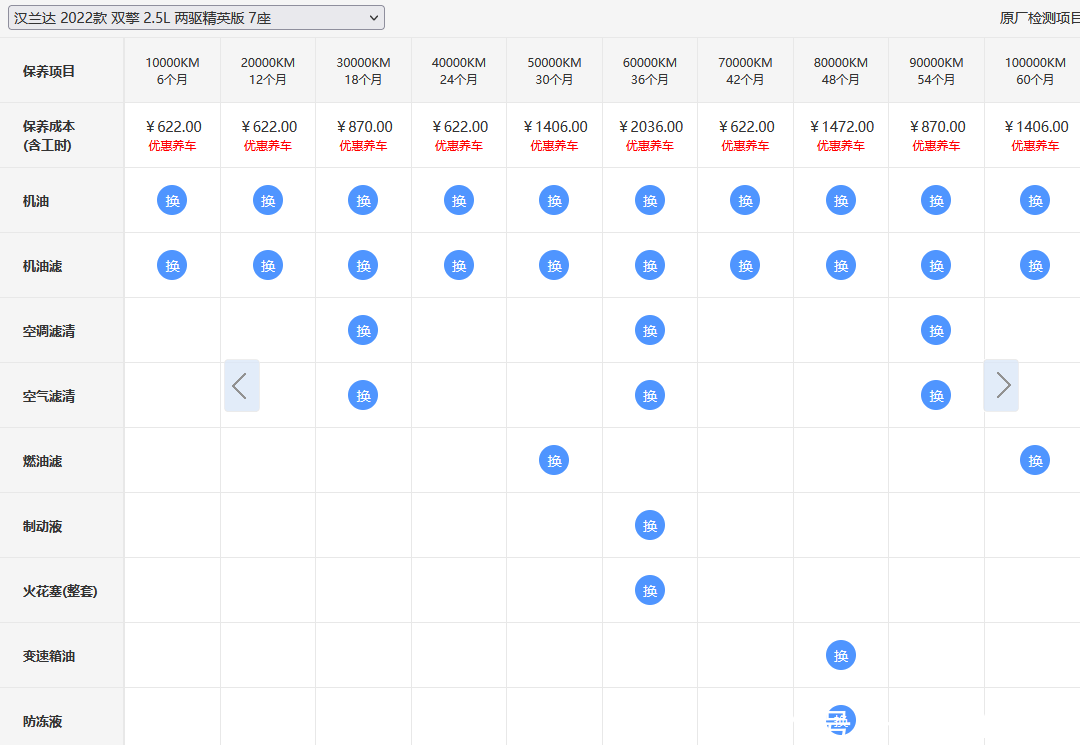The height and width of the screenshot is (745, 1080).
Task: Click 燃油滤 replace icon under 100000KM
Action: point(1035,460)
